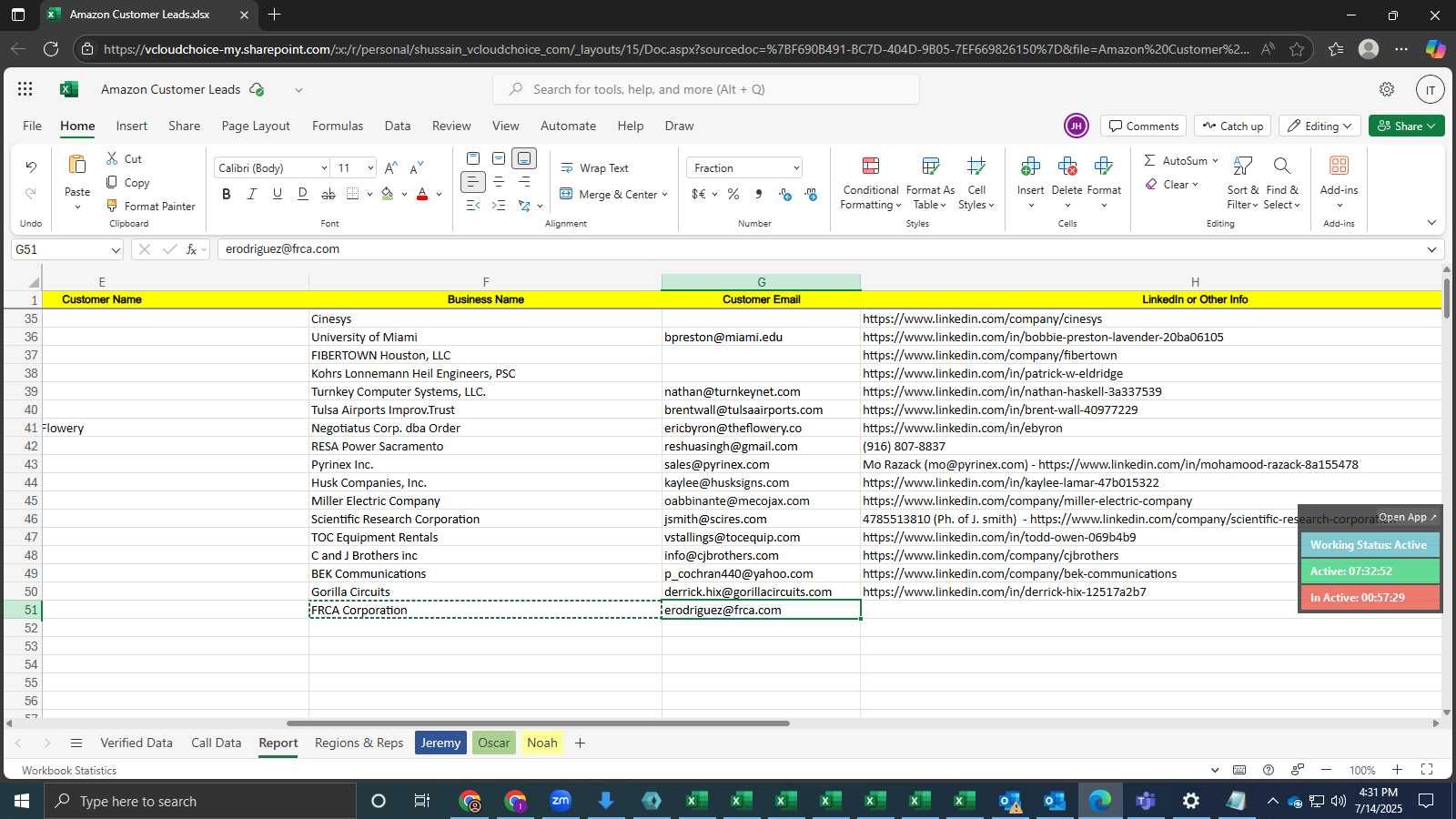
Task: Open Conditional Formatting icon
Action: (x=871, y=166)
